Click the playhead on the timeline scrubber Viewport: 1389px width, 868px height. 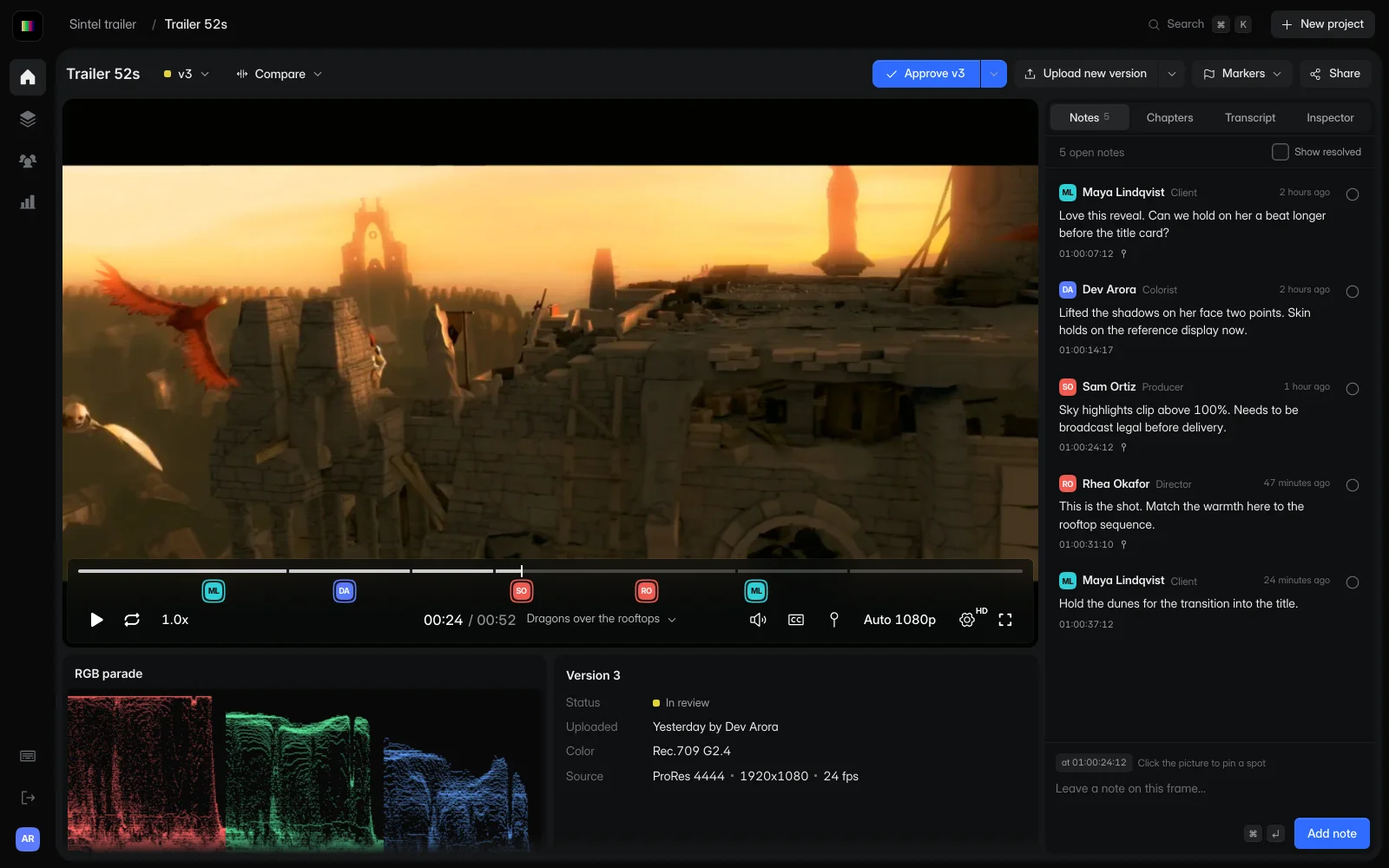coord(522,571)
